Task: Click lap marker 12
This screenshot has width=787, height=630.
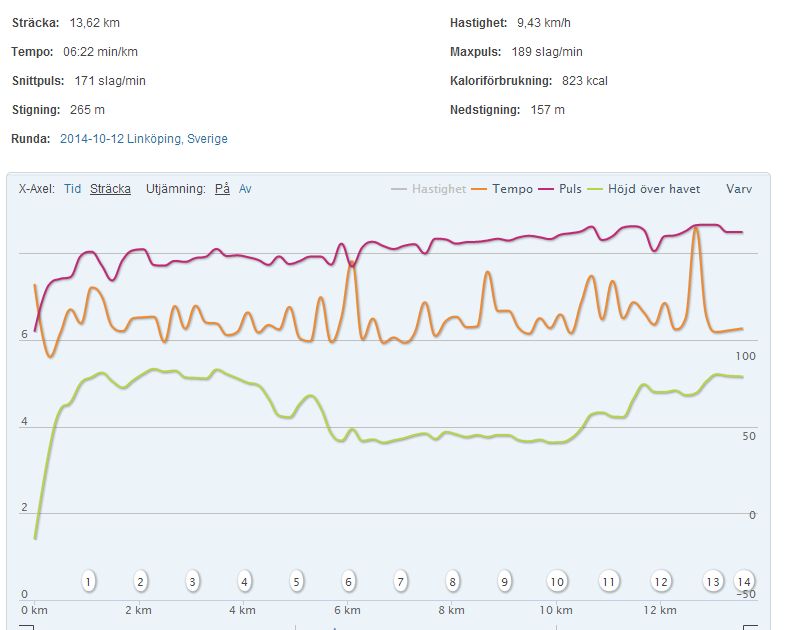Action: point(661,581)
